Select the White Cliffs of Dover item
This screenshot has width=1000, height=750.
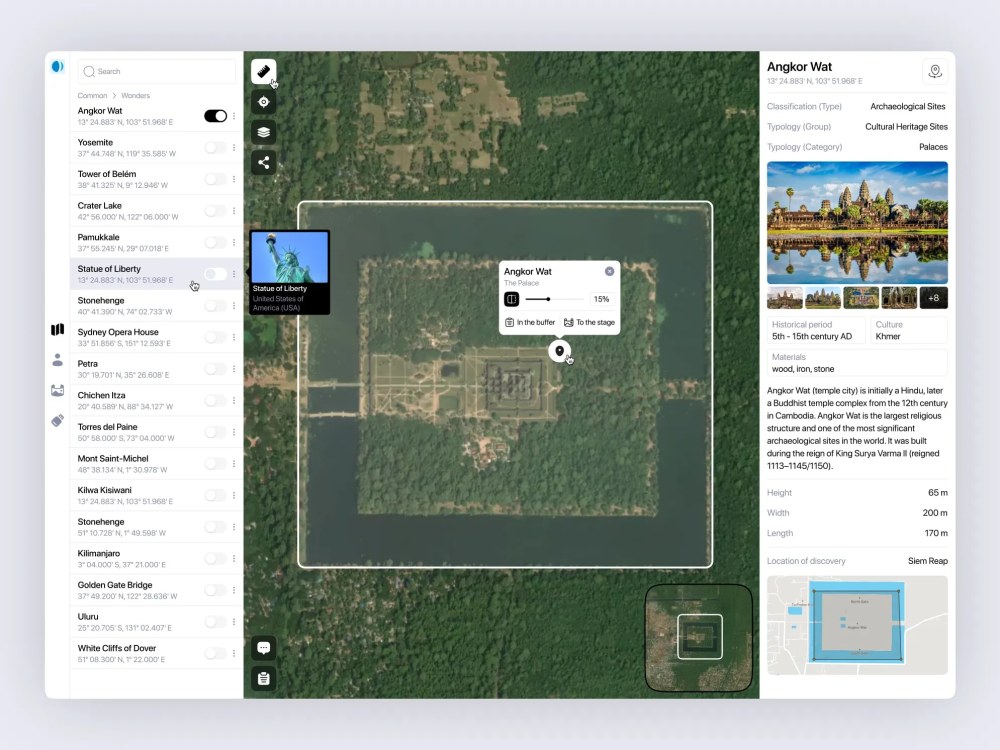click(156, 653)
